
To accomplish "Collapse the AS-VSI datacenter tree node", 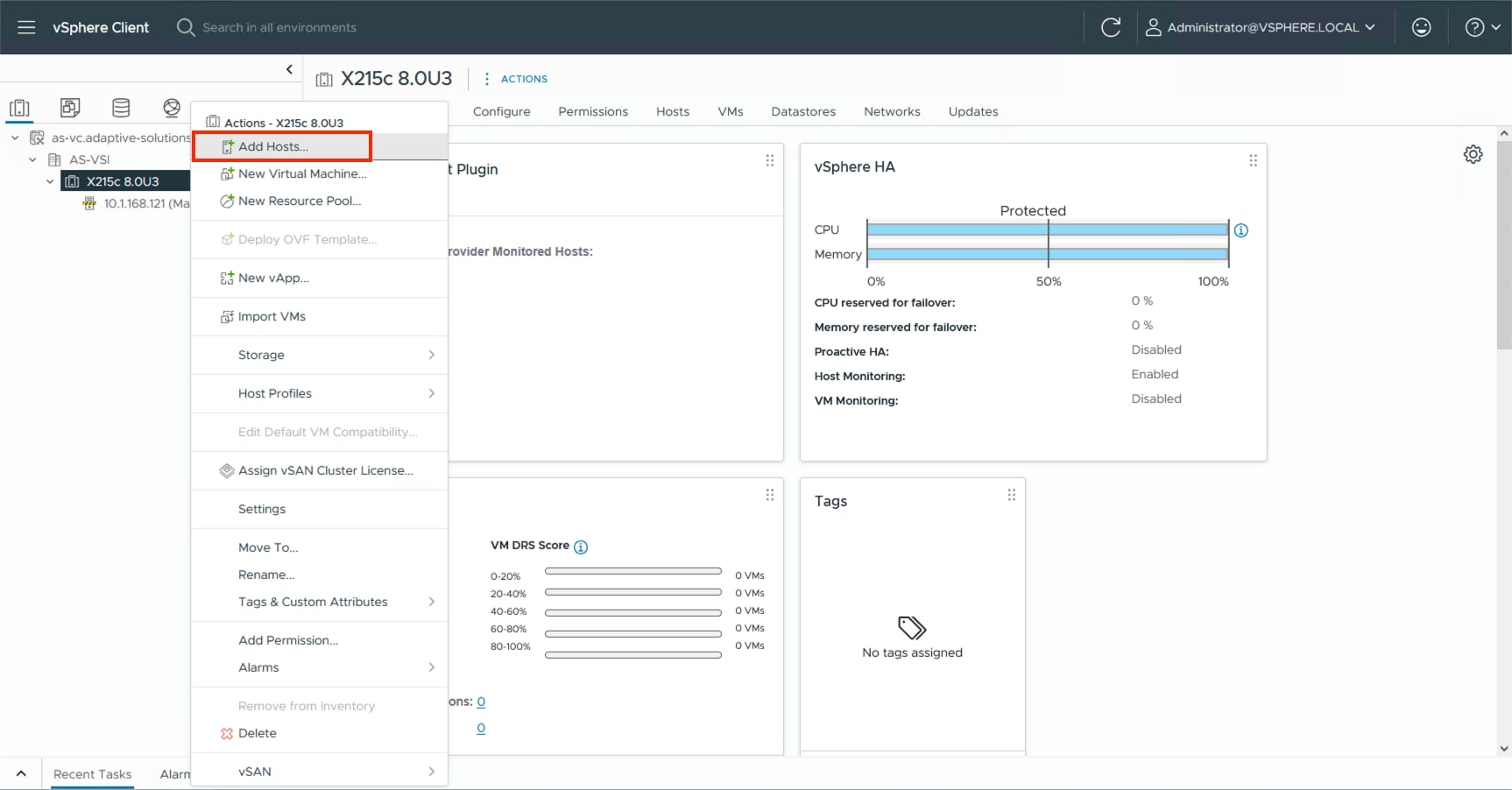I will tap(32, 159).
